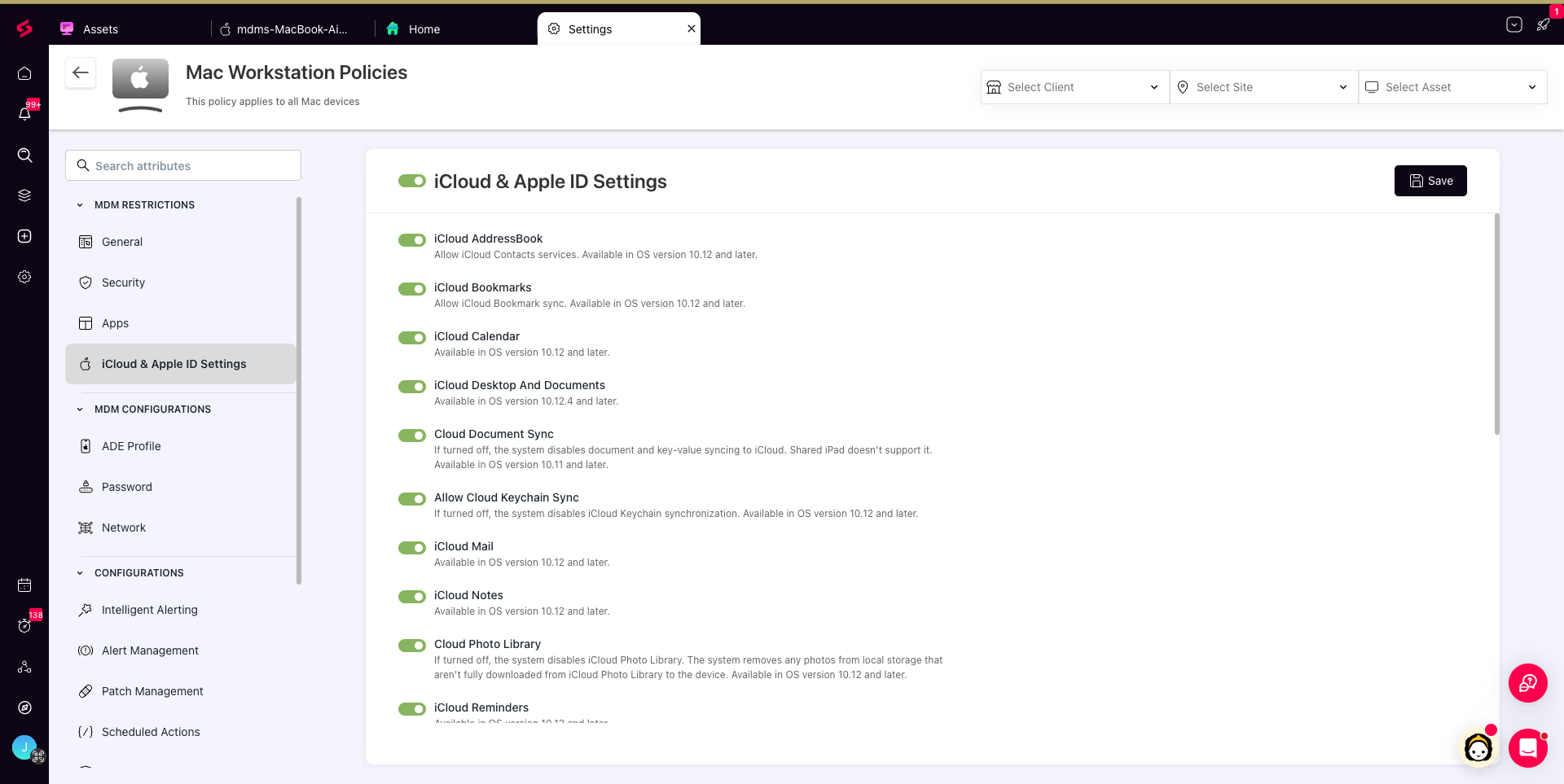Disable iCloud Notes toggle

(412, 597)
